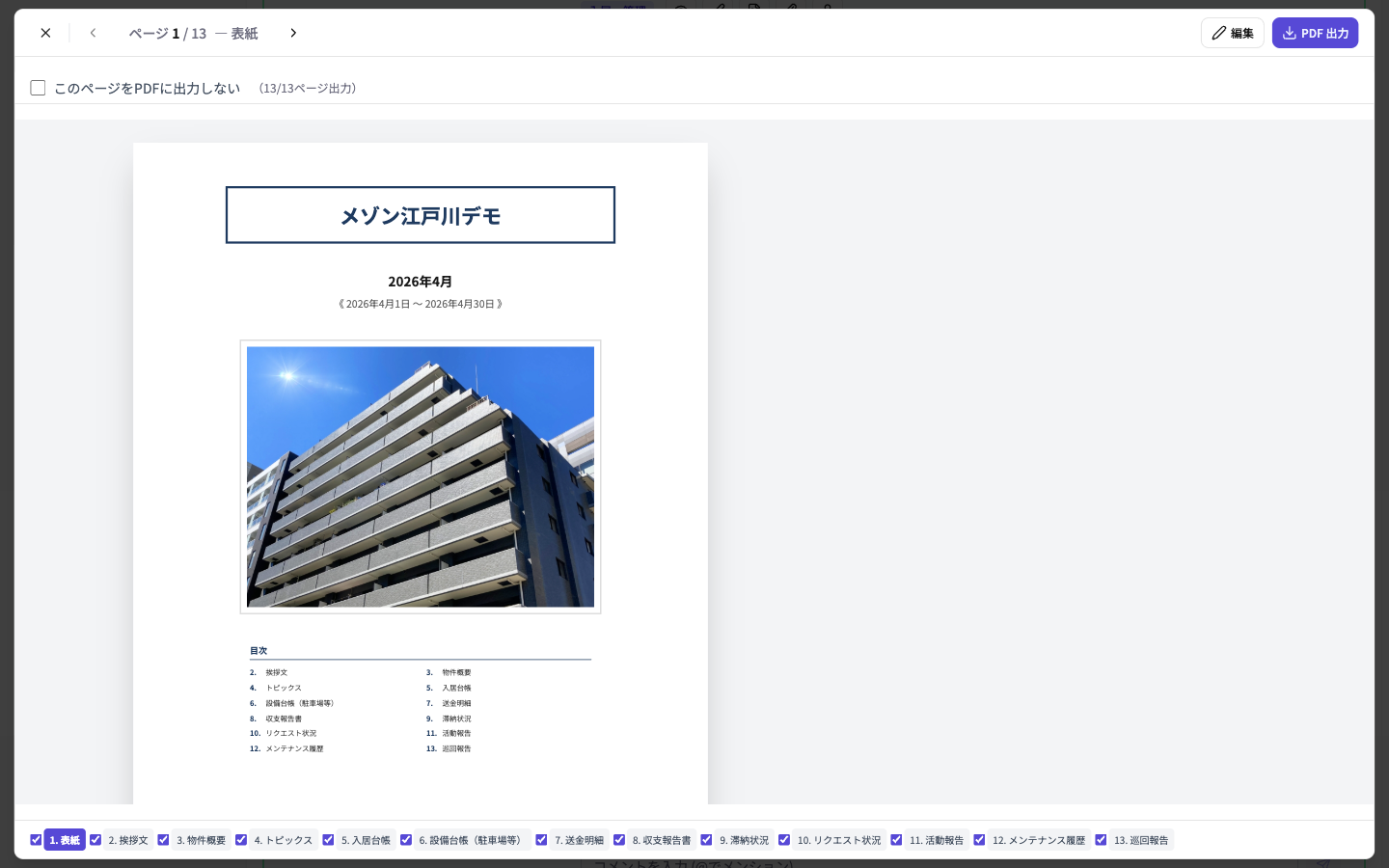Open the 11. 活動報告 page tab
The image size is (1389, 868).
pos(937,840)
